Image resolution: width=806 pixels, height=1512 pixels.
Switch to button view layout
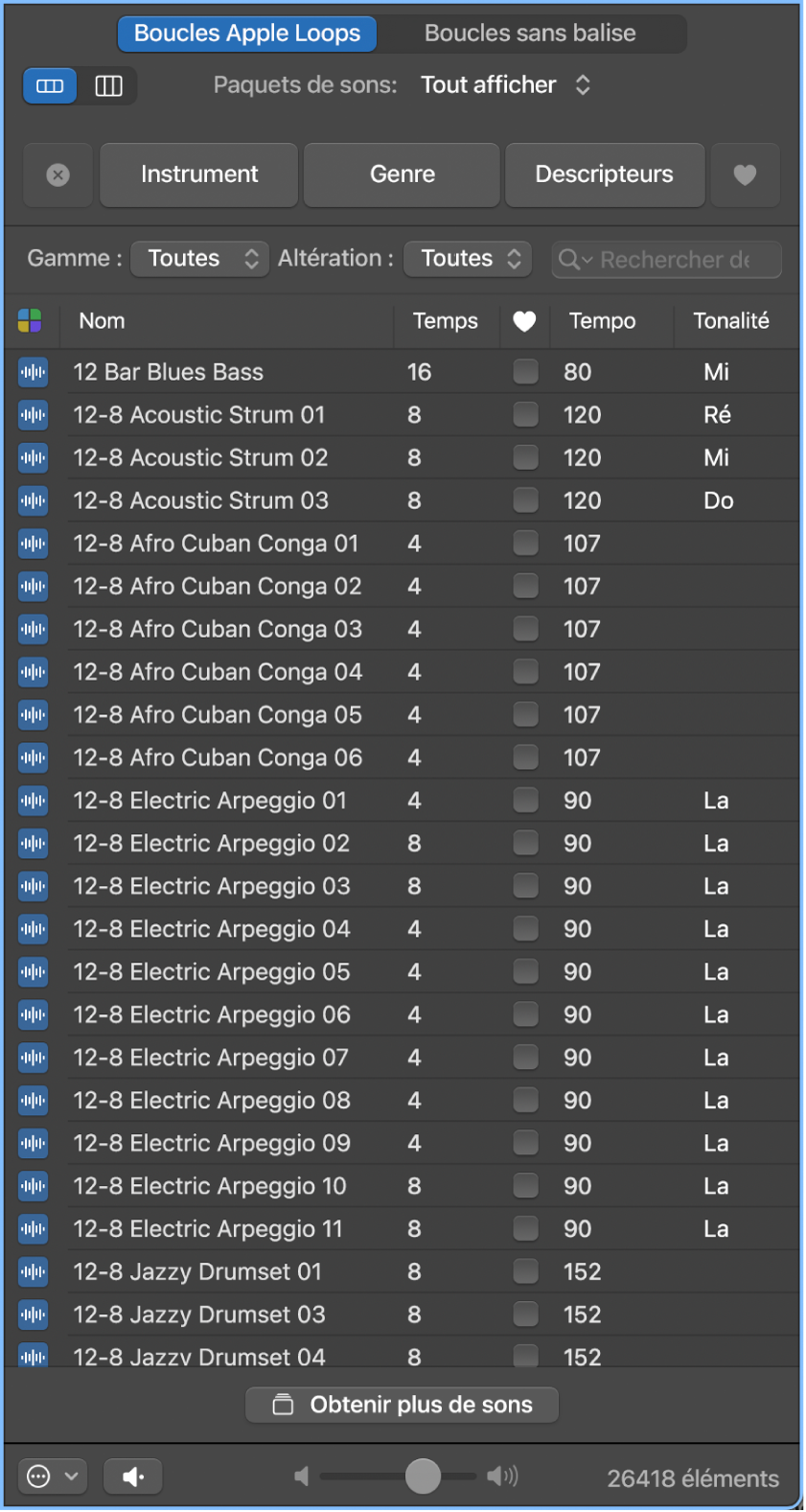pyautogui.click(x=50, y=86)
